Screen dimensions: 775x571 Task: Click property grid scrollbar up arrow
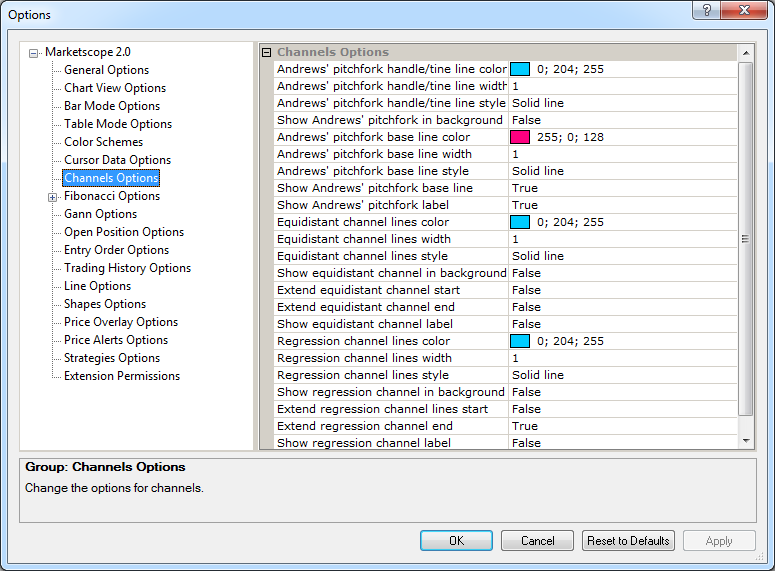746,52
